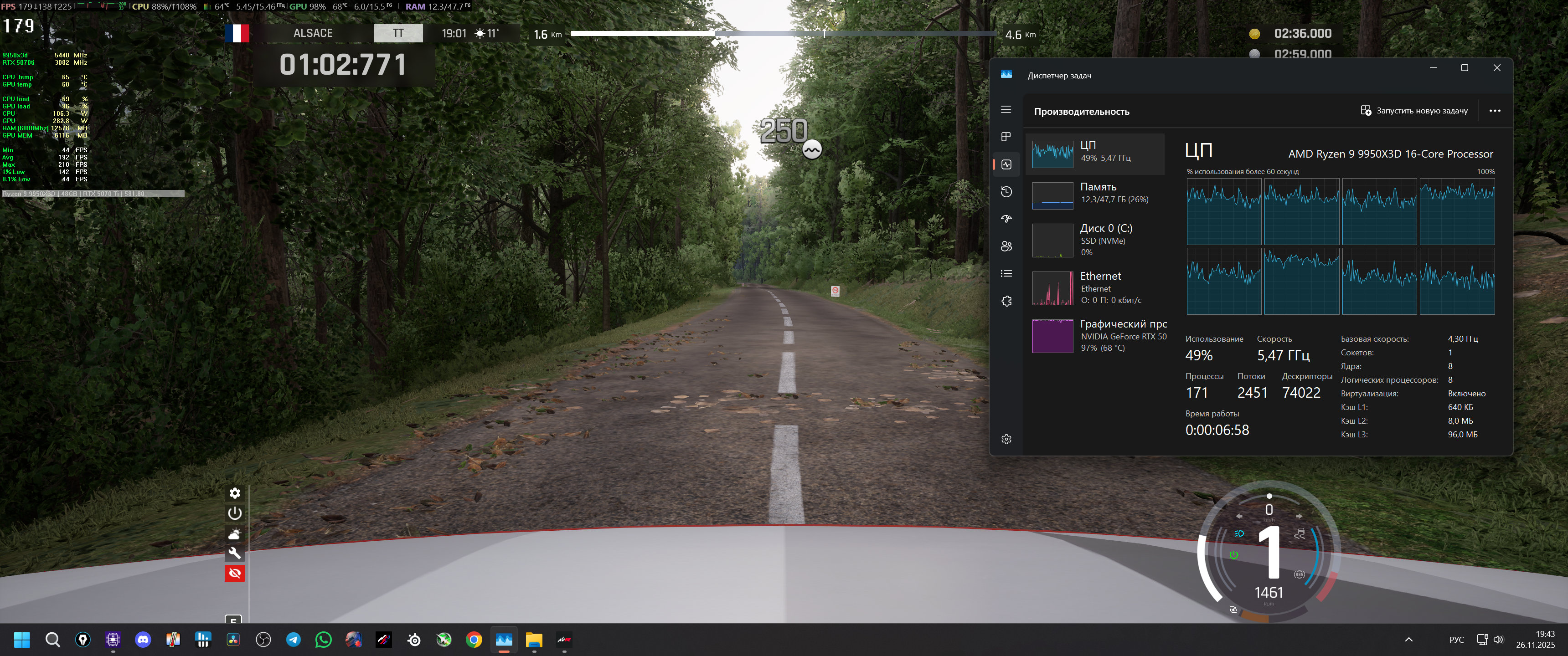The width and height of the screenshot is (1568, 656).
Task: Click the first CPU core usage graph
Action: click(x=1223, y=212)
